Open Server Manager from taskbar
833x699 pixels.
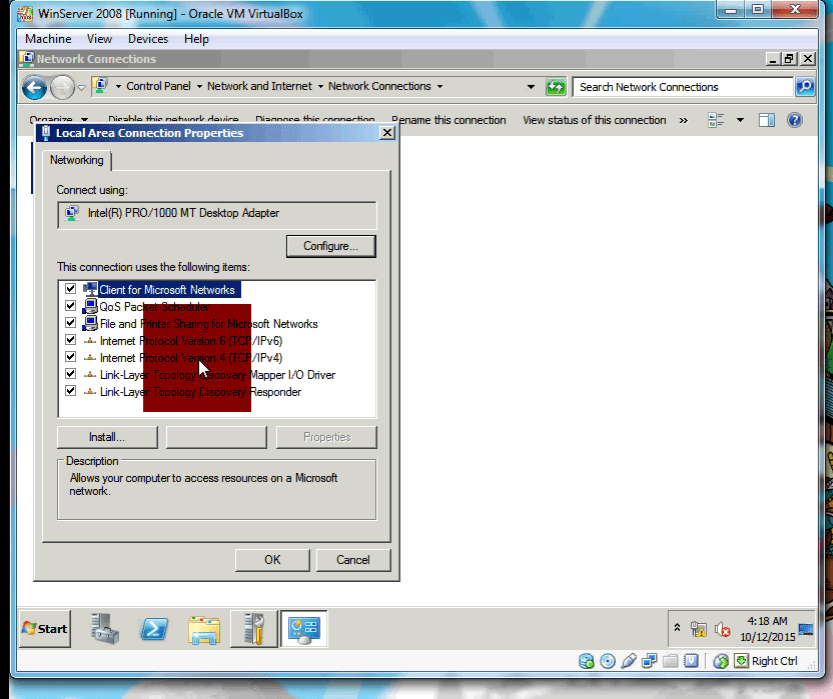click(104, 629)
